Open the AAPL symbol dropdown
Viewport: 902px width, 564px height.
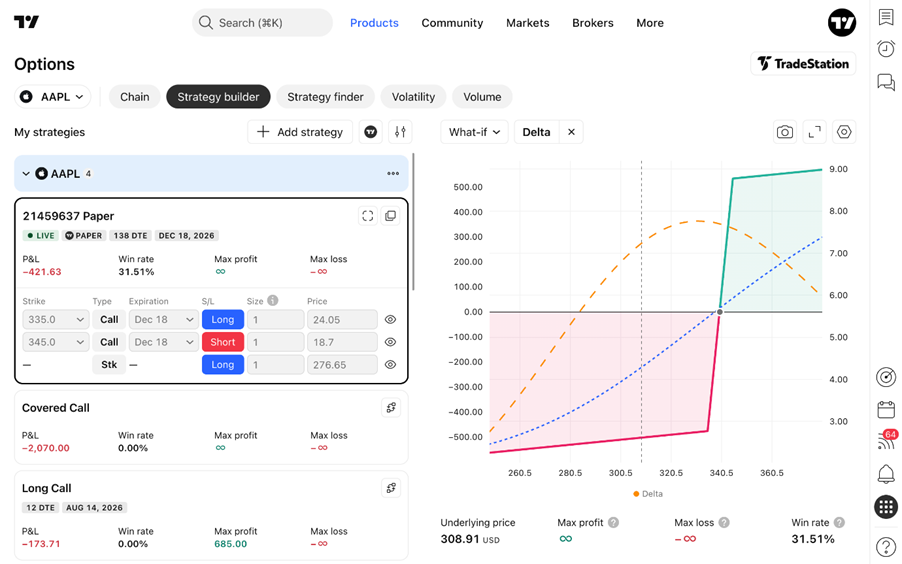point(52,97)
